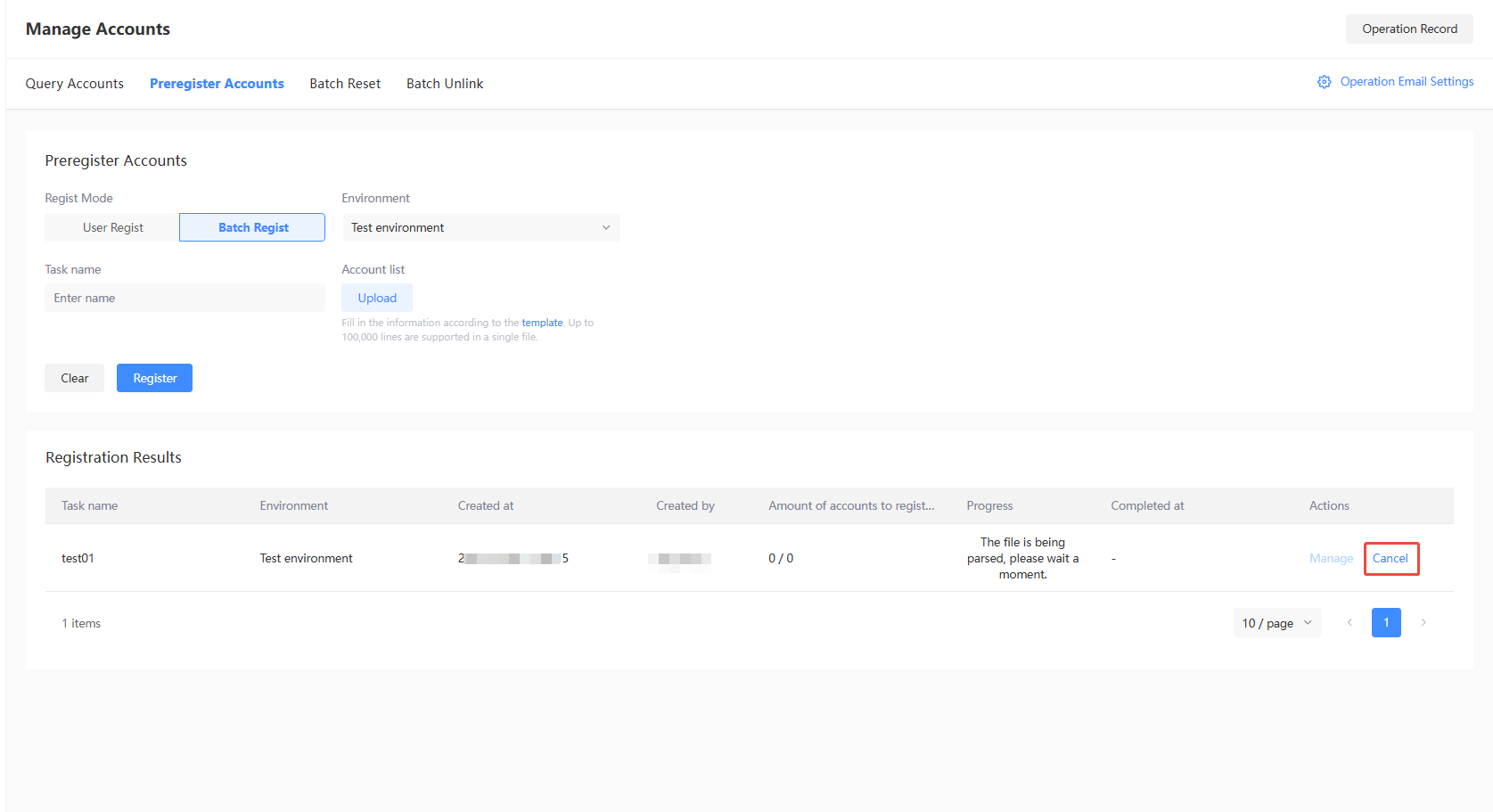Cancel the test01 registration task
Image resolution: width=1493 pixels, height=812 pixels.
point(1390,559)
